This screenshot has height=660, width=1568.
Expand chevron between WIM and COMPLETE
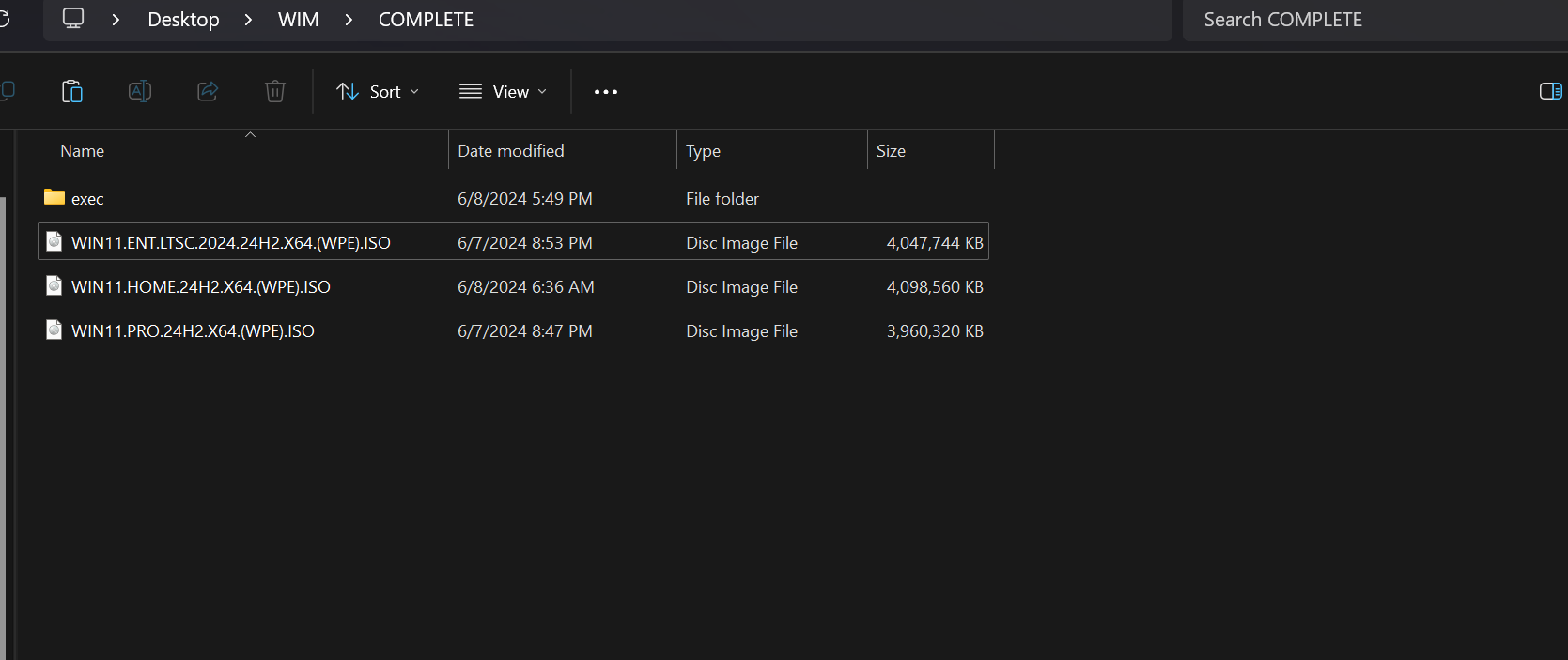pos(349,20)
